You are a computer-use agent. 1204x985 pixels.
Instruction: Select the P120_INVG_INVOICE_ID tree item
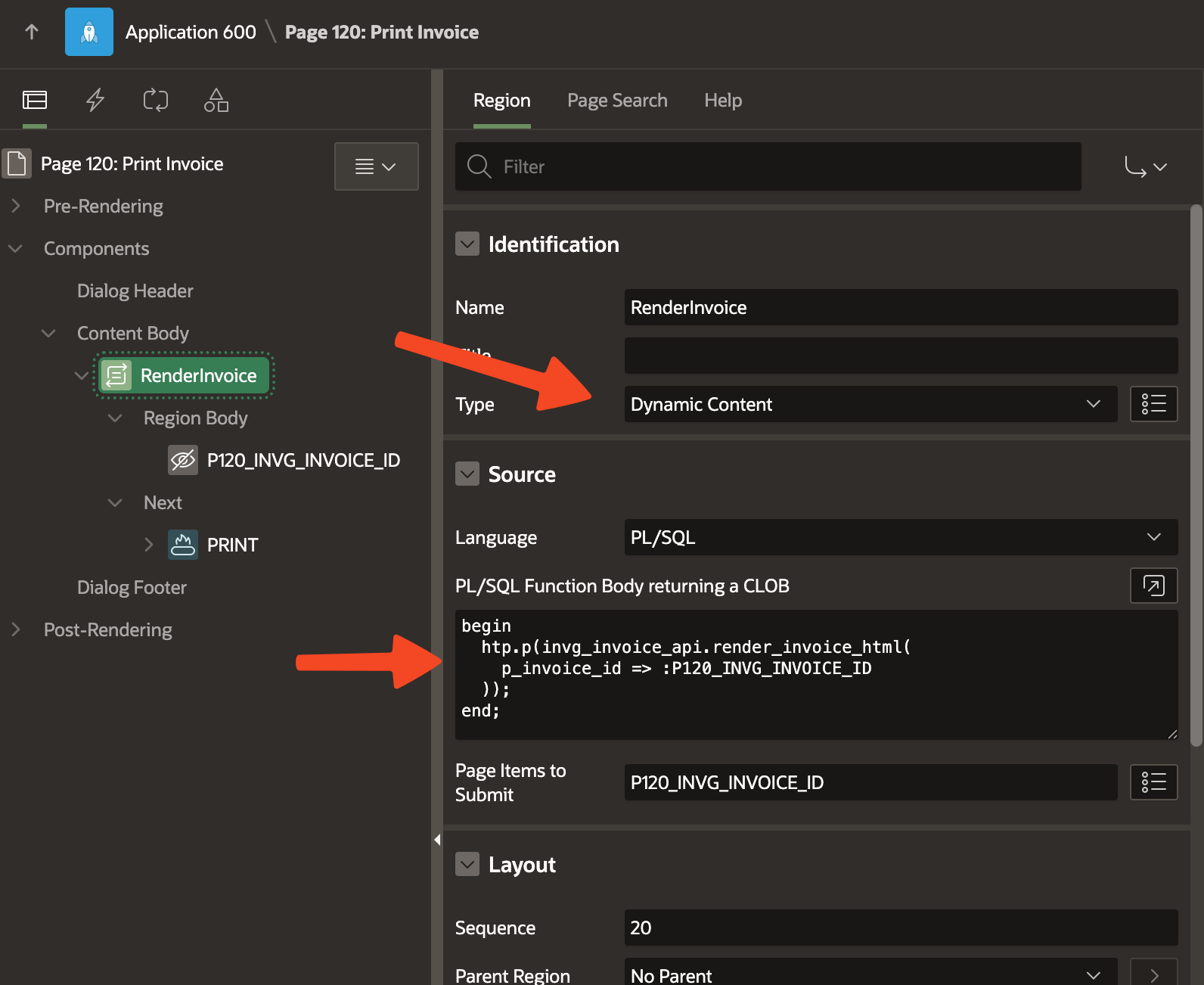tap(303, 460)
